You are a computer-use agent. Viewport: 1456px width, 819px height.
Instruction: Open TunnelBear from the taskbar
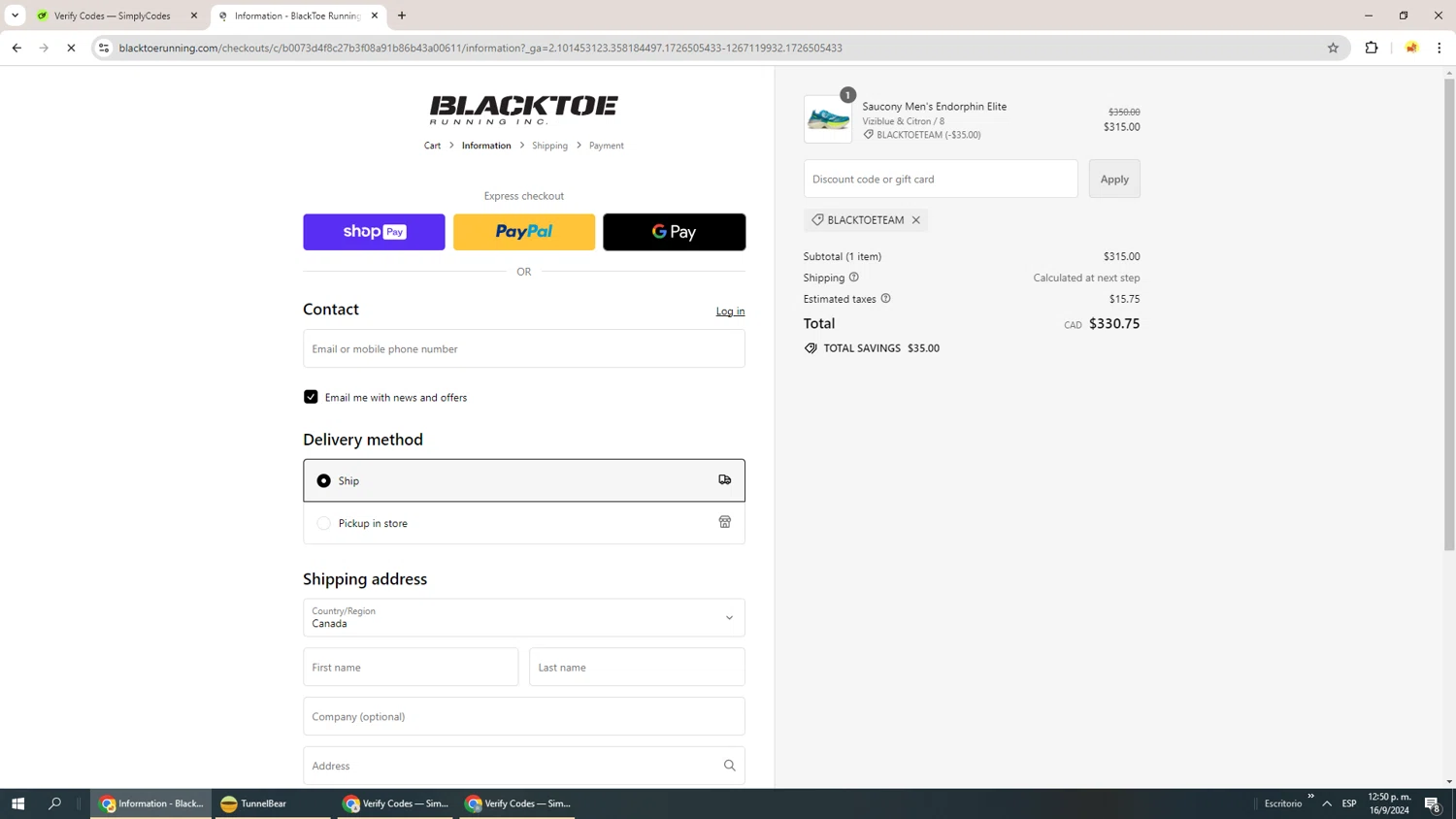(275, 803)
